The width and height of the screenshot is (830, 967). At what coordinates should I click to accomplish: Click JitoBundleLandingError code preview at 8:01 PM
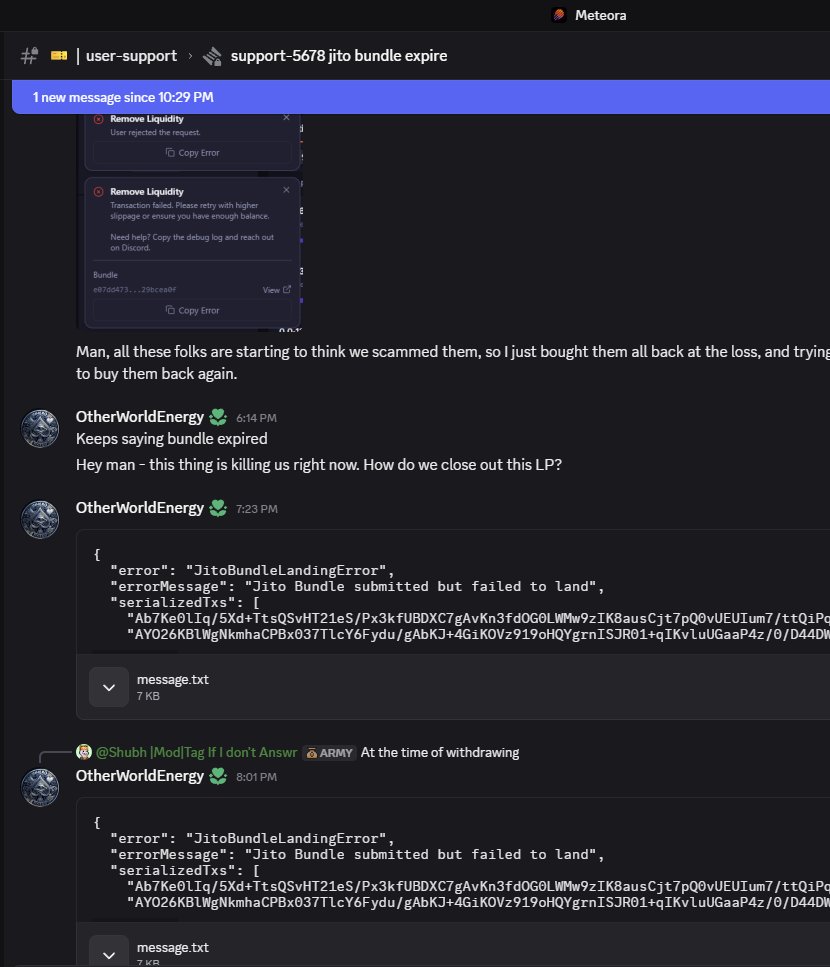pyautogui.click(x=453, y=862)
